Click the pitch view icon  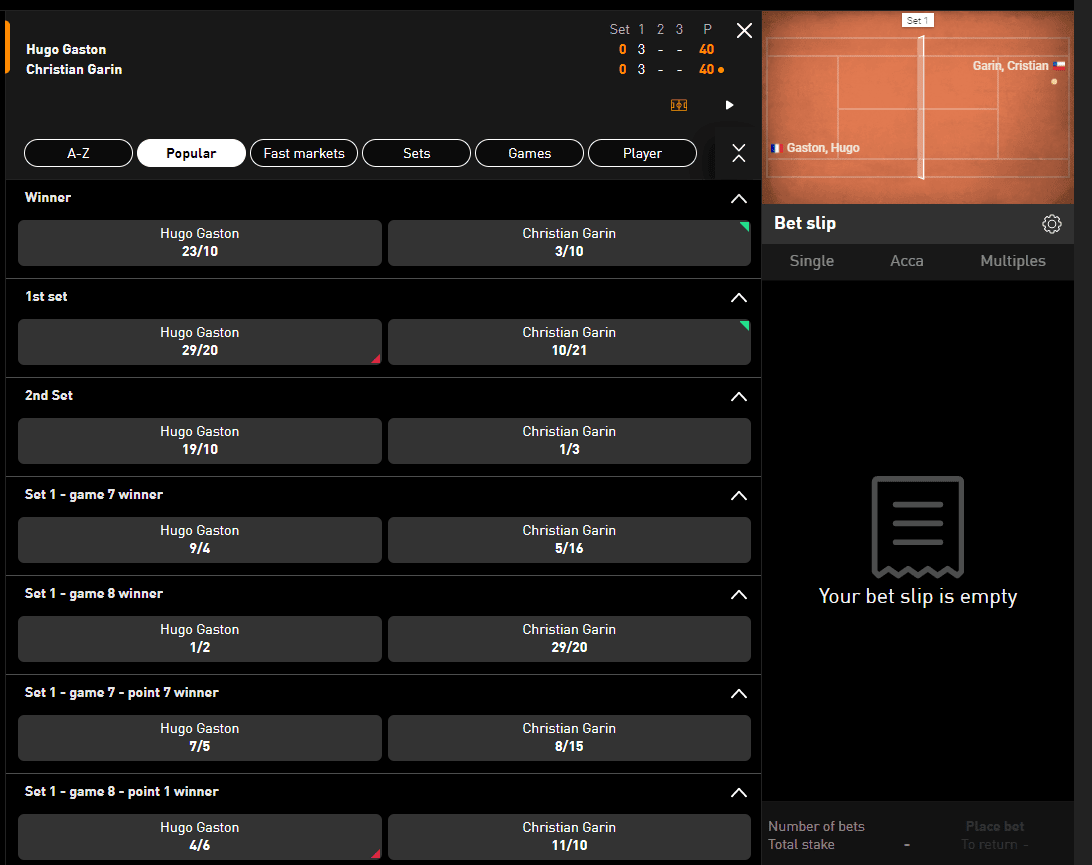click(x=679, y=105)
